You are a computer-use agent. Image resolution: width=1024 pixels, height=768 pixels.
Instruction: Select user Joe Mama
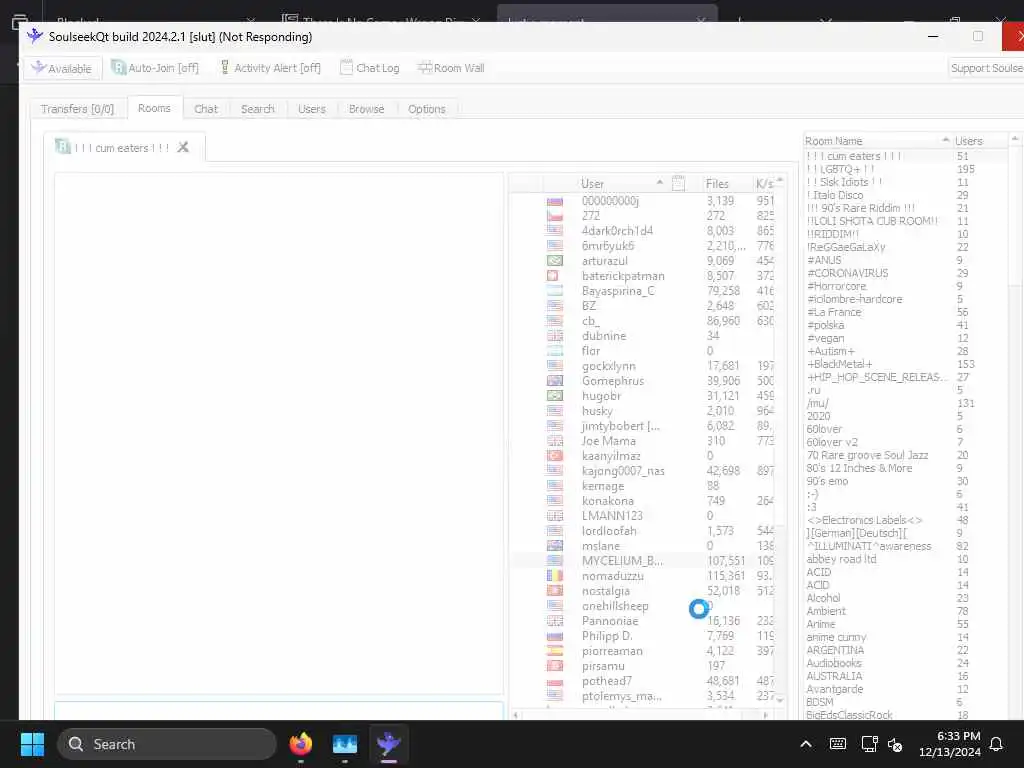click(x=609, y=441)
